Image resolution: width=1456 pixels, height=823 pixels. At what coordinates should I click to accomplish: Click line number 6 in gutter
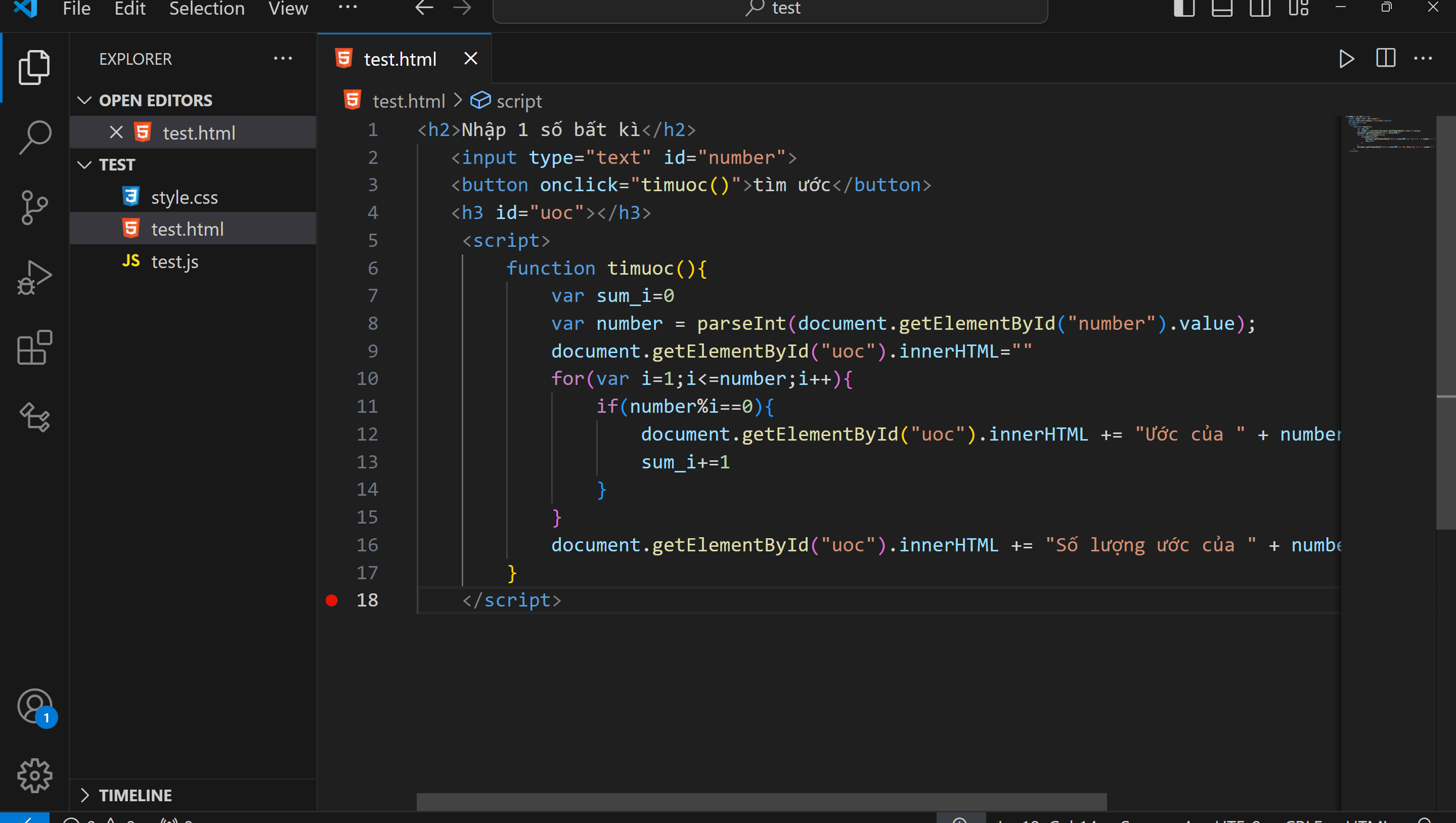(x=373, y=268)
